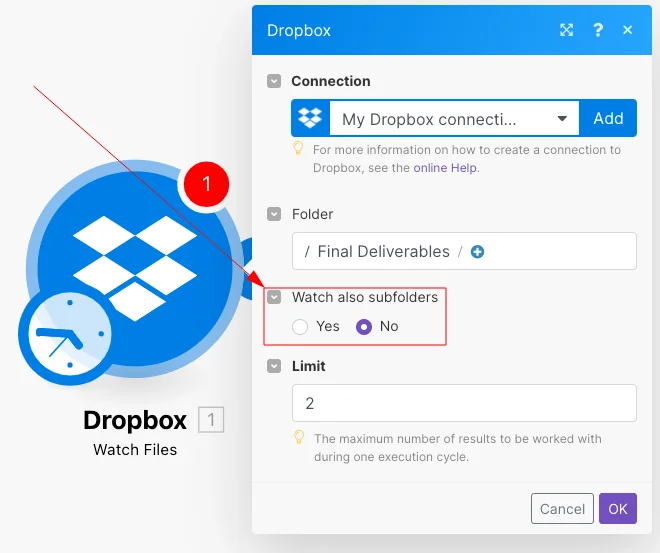Viewport: 660px width, 553px height.
Task: Open the online Help link
Action: (445, 168)
